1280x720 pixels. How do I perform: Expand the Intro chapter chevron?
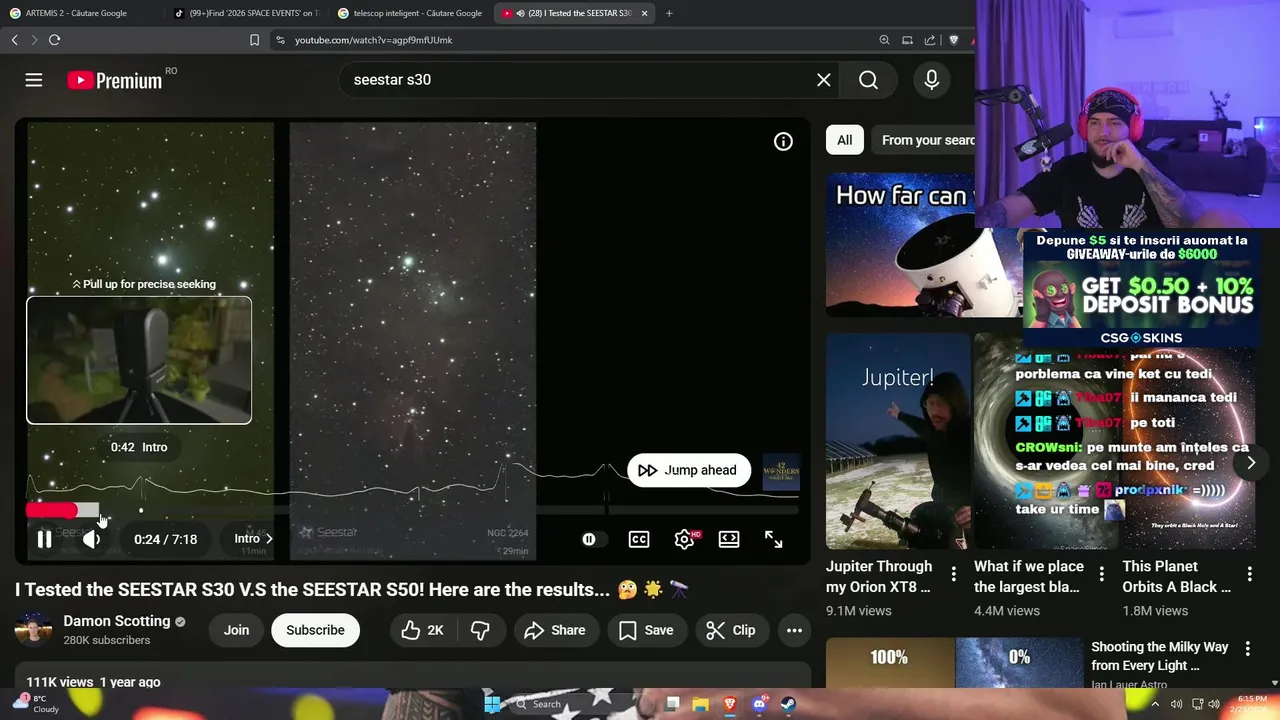coord(268,539)
